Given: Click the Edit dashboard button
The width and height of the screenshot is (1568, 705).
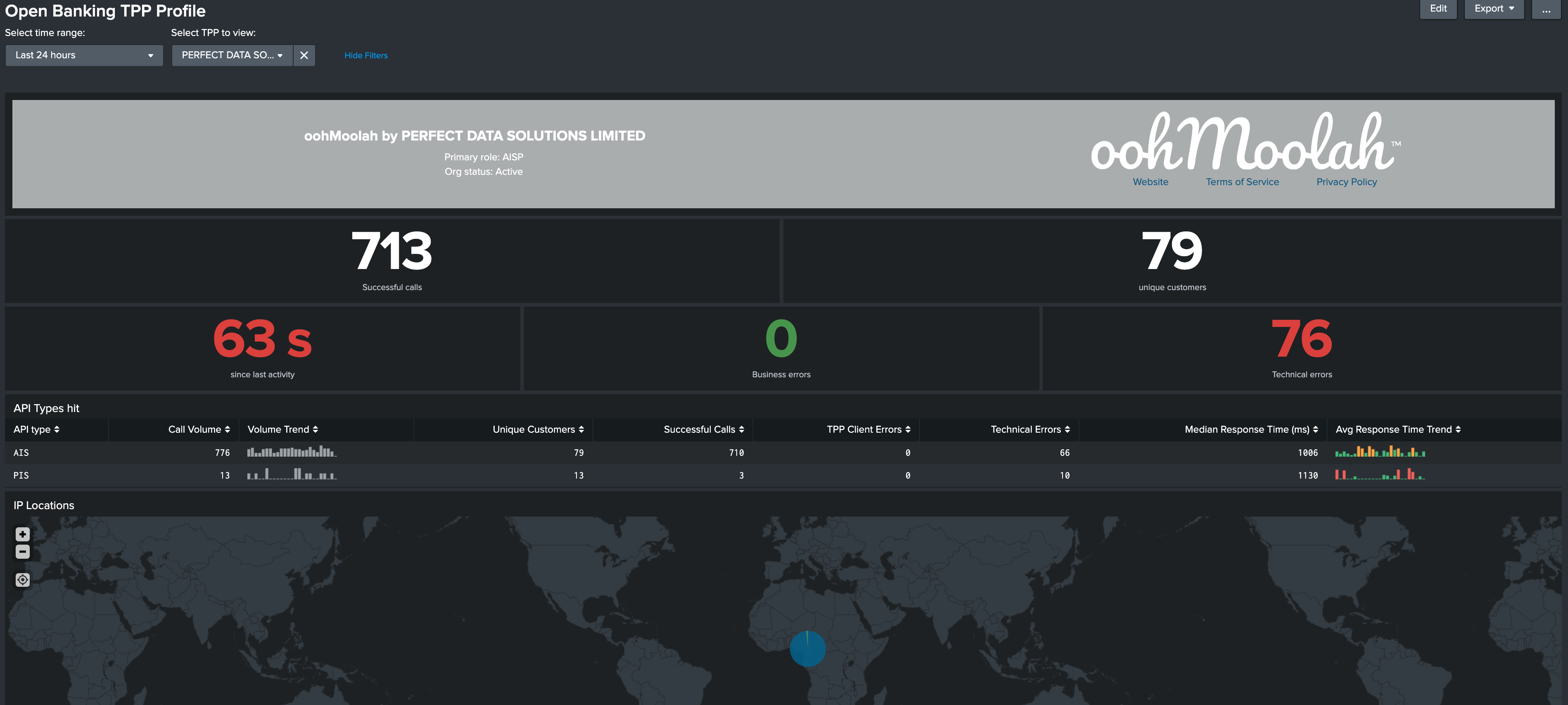Looking at the screenshot, I should point(1438,9).
